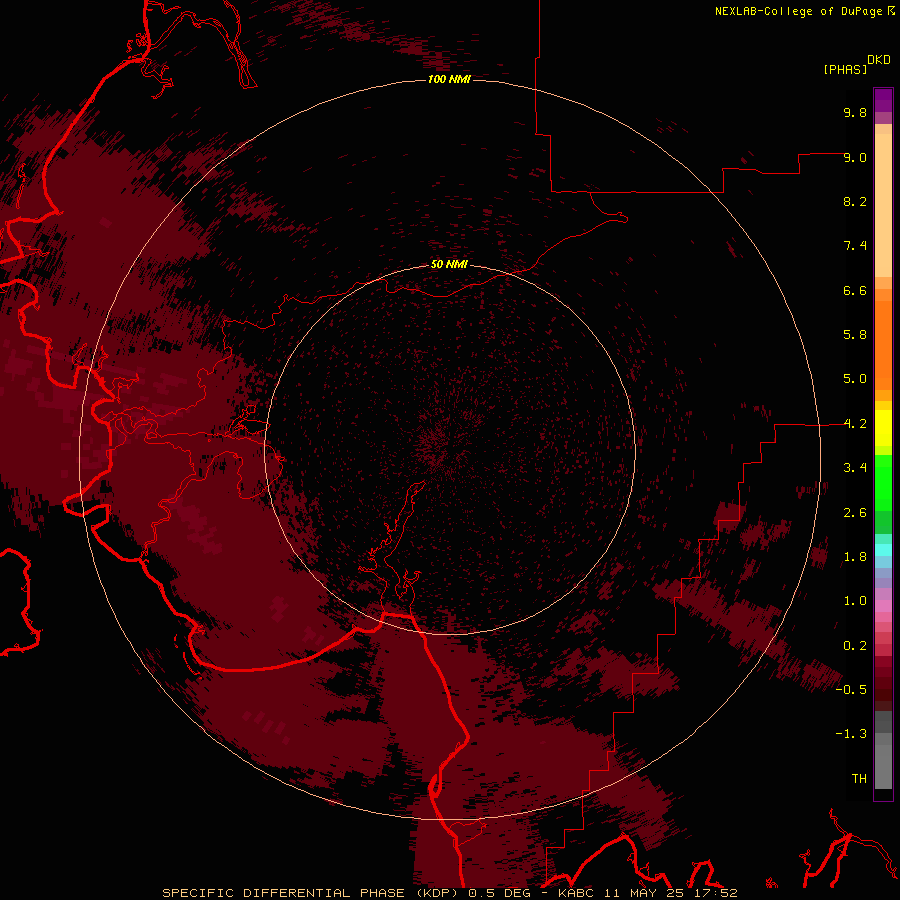Click the [PHAS] legend label
900x900 pixels.
845,69
